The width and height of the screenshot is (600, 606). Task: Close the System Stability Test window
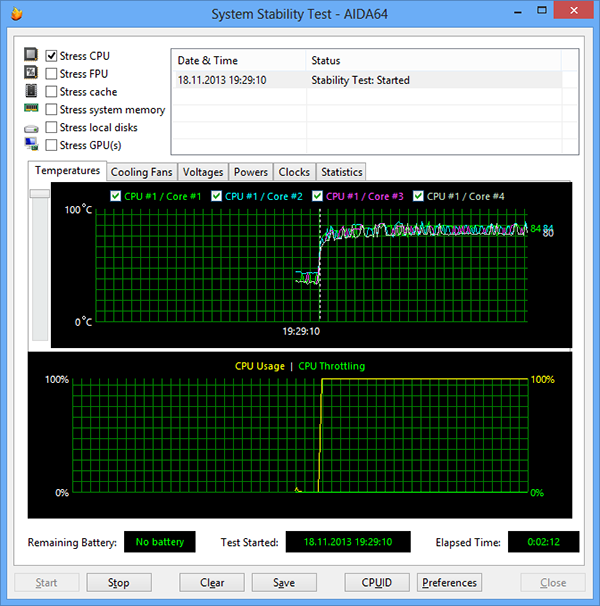tap(574, 10)
